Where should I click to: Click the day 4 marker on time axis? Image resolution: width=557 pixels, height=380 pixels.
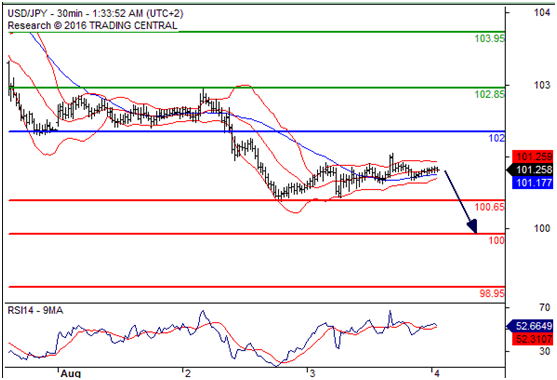tap(437, 374)
